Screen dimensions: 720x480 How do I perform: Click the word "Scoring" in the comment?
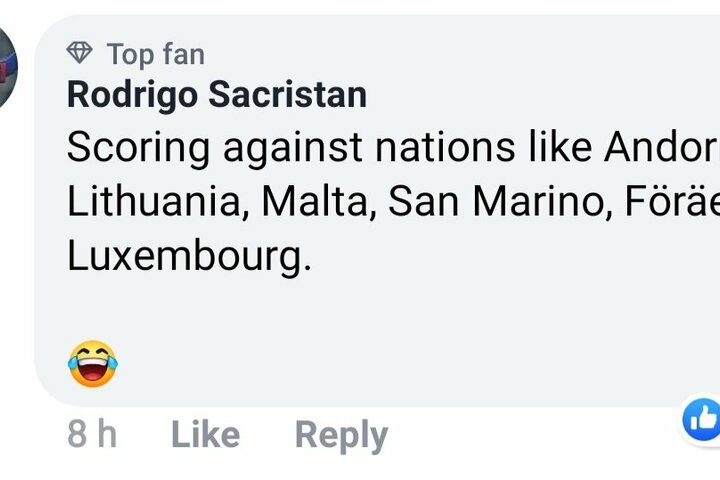138,150
